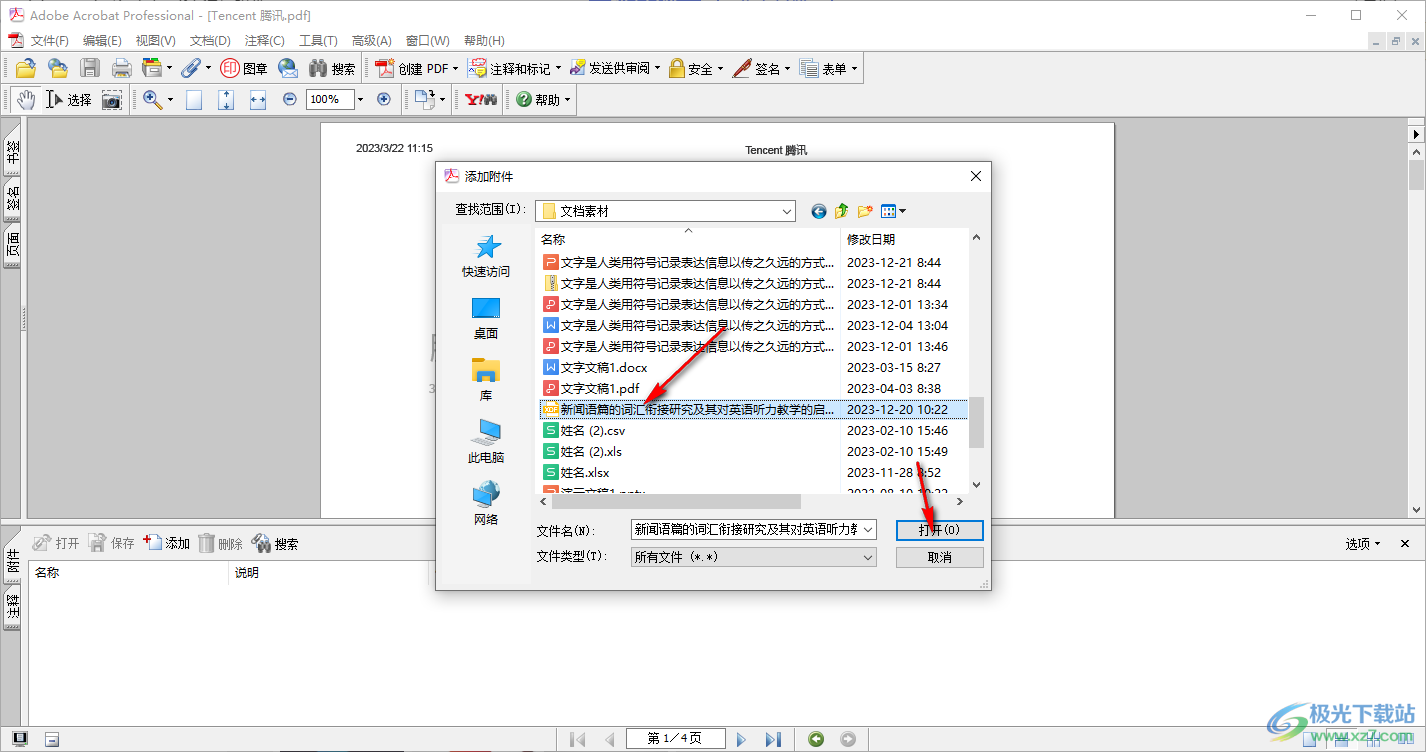Select 网络 in dialog sidebar

486,504
